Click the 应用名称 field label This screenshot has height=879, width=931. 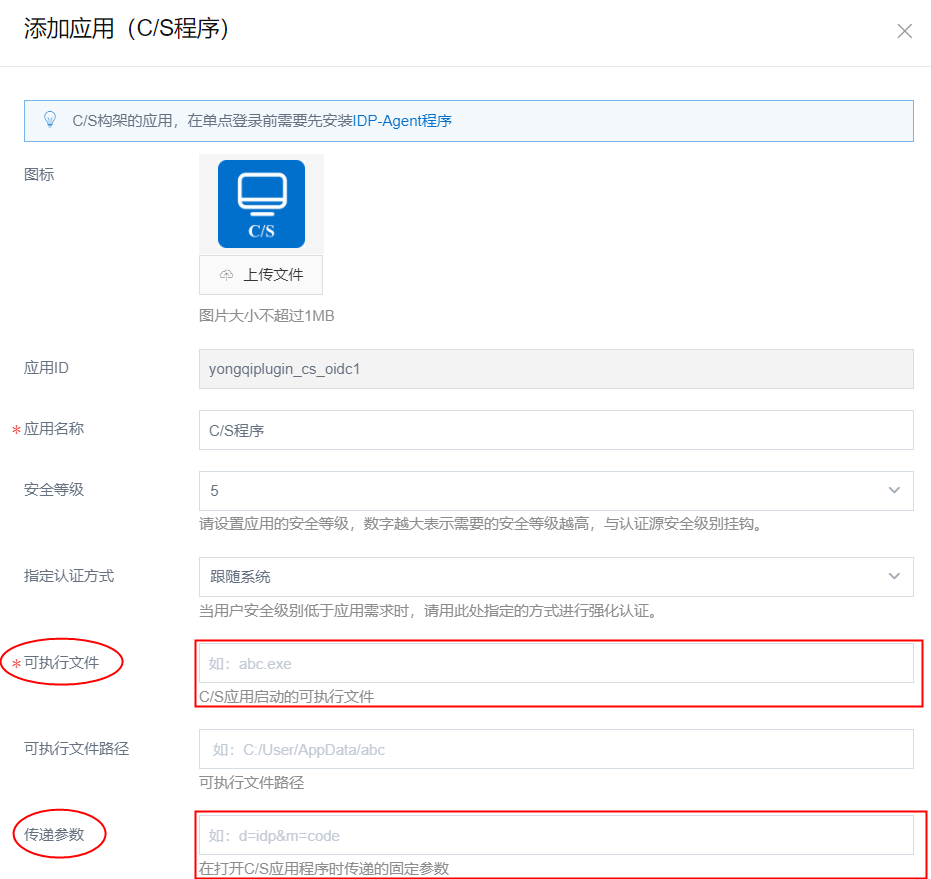[x=54, y=429]
